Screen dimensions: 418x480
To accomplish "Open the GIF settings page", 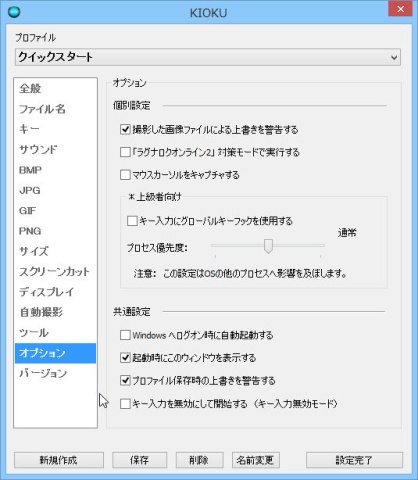I will 55,211.
